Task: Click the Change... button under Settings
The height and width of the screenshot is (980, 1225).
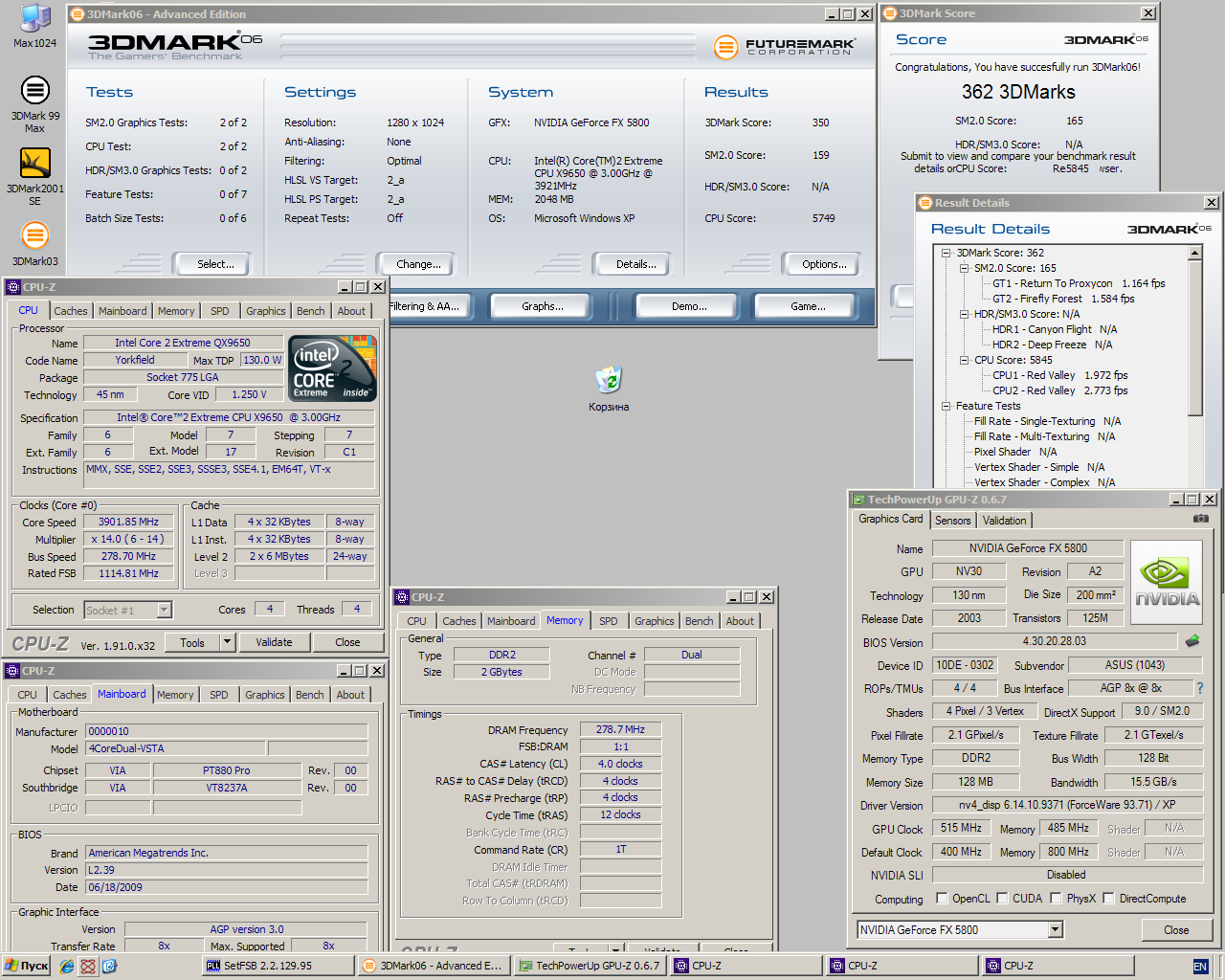Action: (418, 264)
